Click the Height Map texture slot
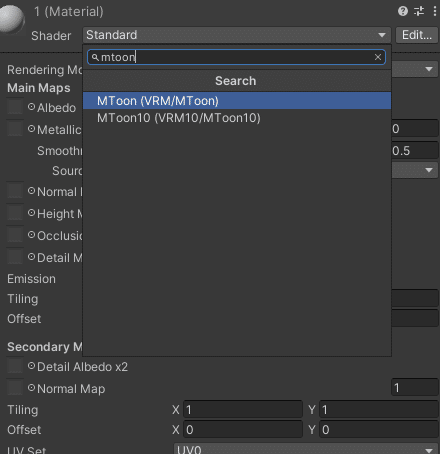 15,213
